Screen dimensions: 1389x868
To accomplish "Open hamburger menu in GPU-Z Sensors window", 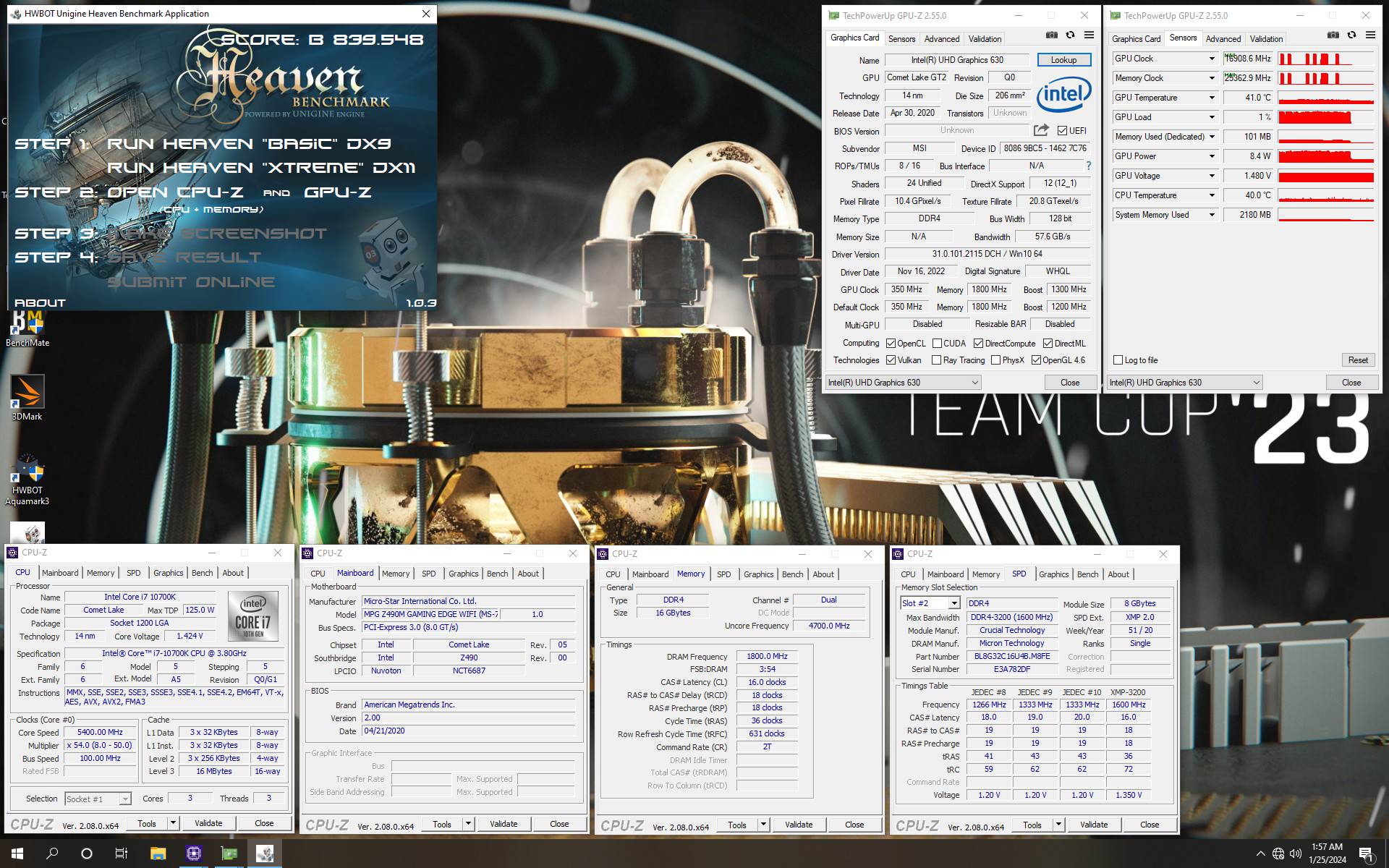I will tap(1370, 35).
